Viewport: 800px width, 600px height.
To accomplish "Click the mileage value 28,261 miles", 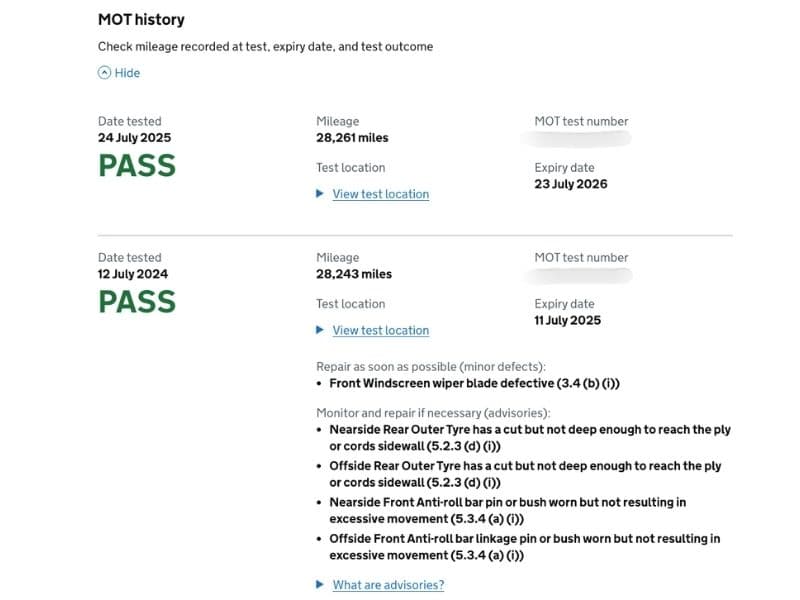I will [351, 137].
